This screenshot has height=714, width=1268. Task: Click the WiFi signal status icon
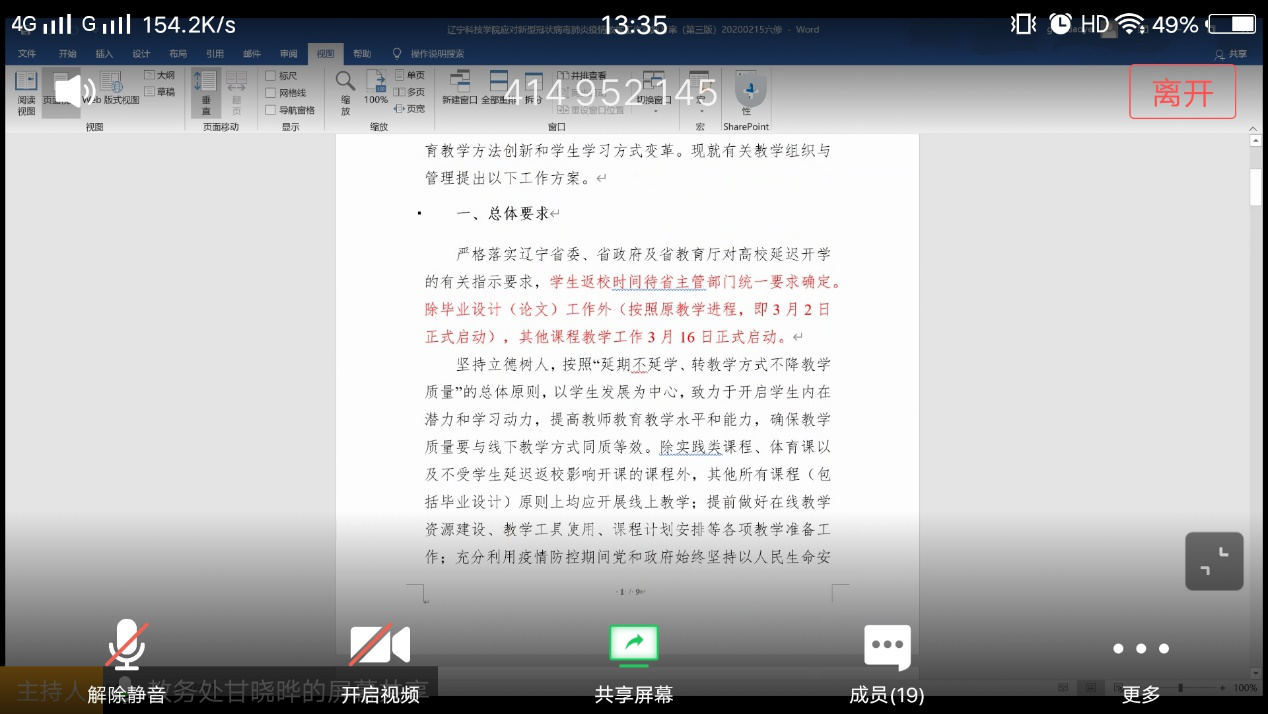1131,24
